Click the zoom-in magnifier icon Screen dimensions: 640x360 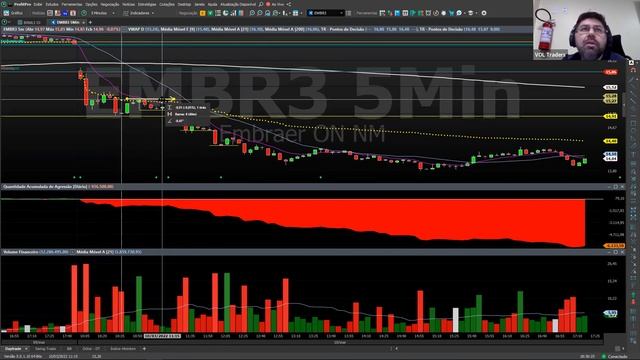pos(252,13)
